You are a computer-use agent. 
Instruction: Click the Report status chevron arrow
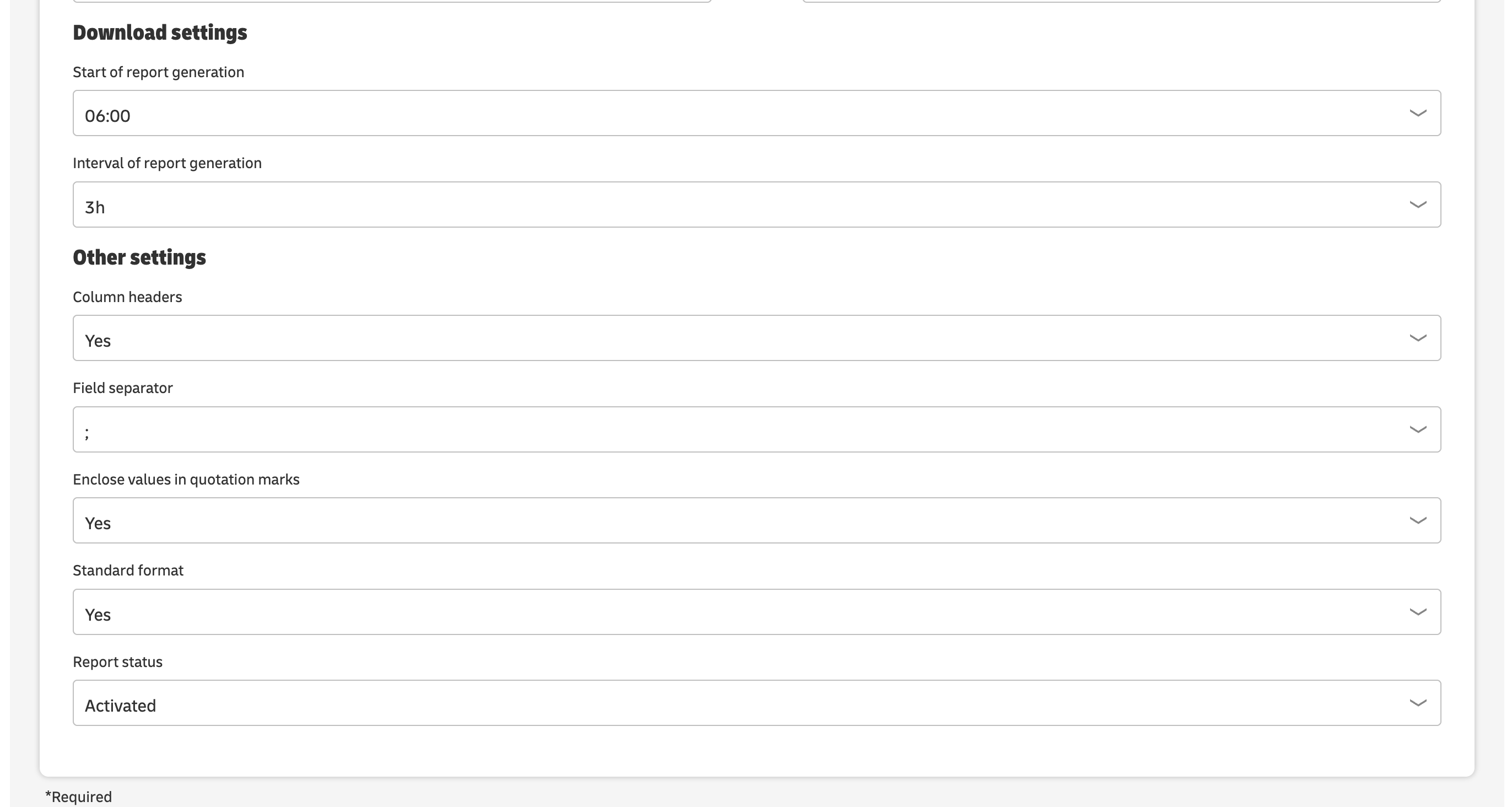pyautogui.click(x=1417, y=703)
